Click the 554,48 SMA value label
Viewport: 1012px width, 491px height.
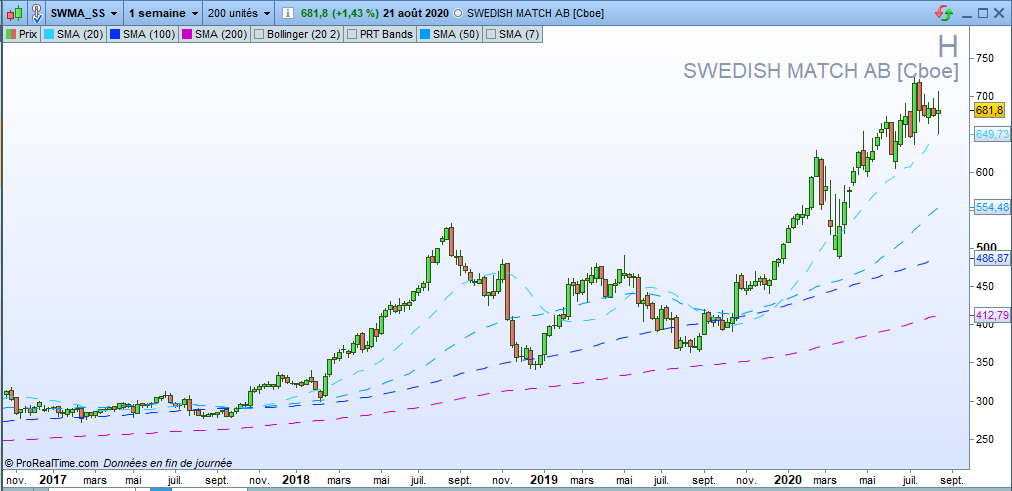tap(991, 207)
